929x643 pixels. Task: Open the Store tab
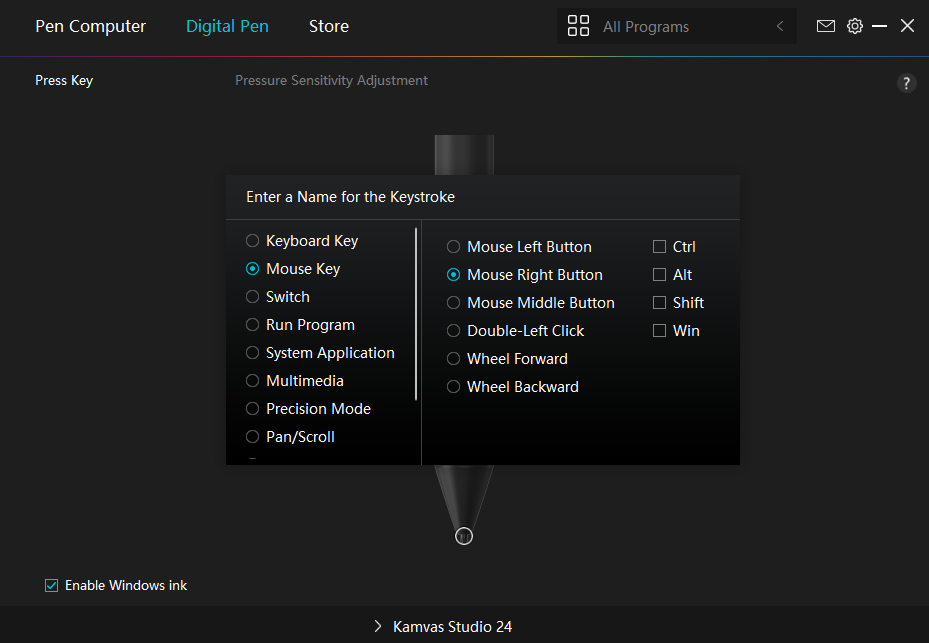pyautogui.click(x=328, y=26)
